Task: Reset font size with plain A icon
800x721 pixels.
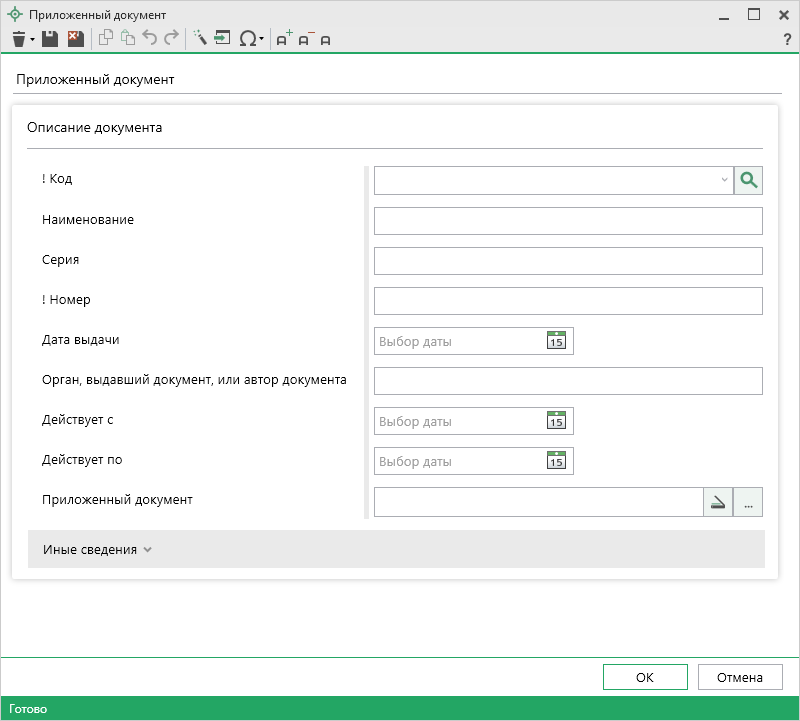Action: [326, 40]
